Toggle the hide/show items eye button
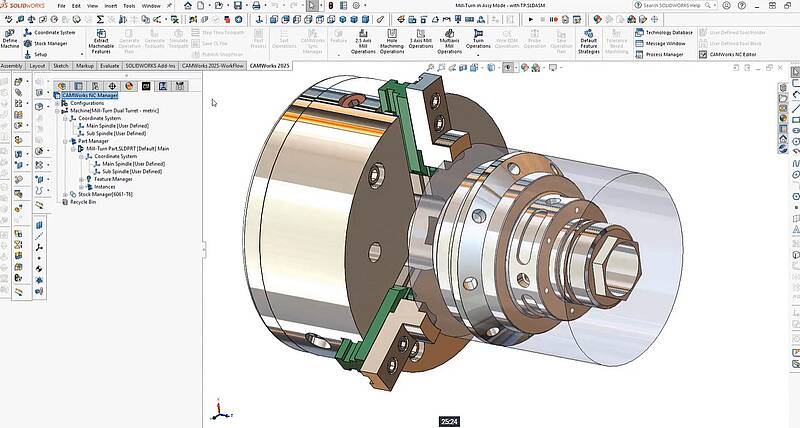This screenshot has height=428, width=800. coord(507,68)
